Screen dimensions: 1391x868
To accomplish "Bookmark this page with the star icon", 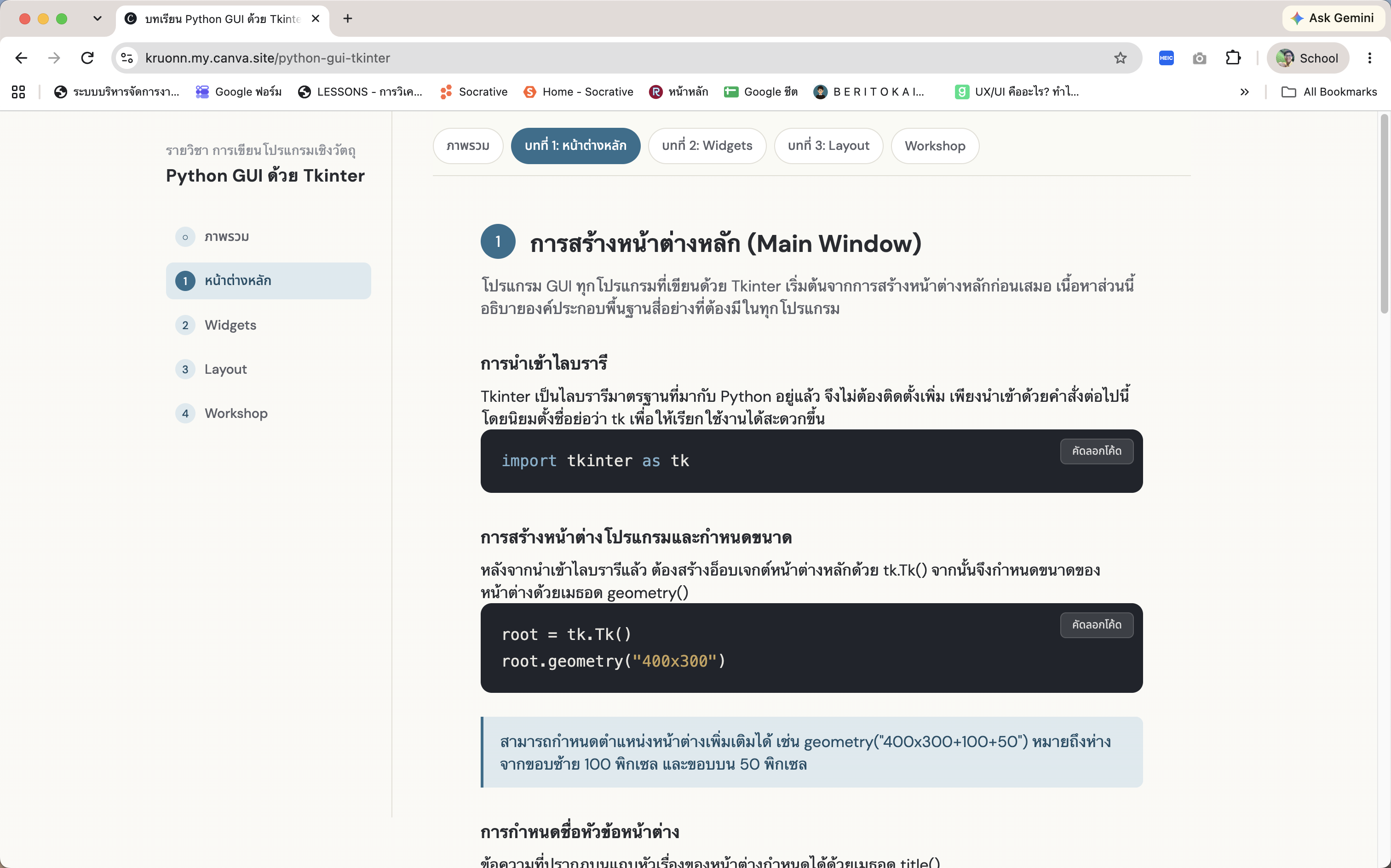I will point(1120,58).
